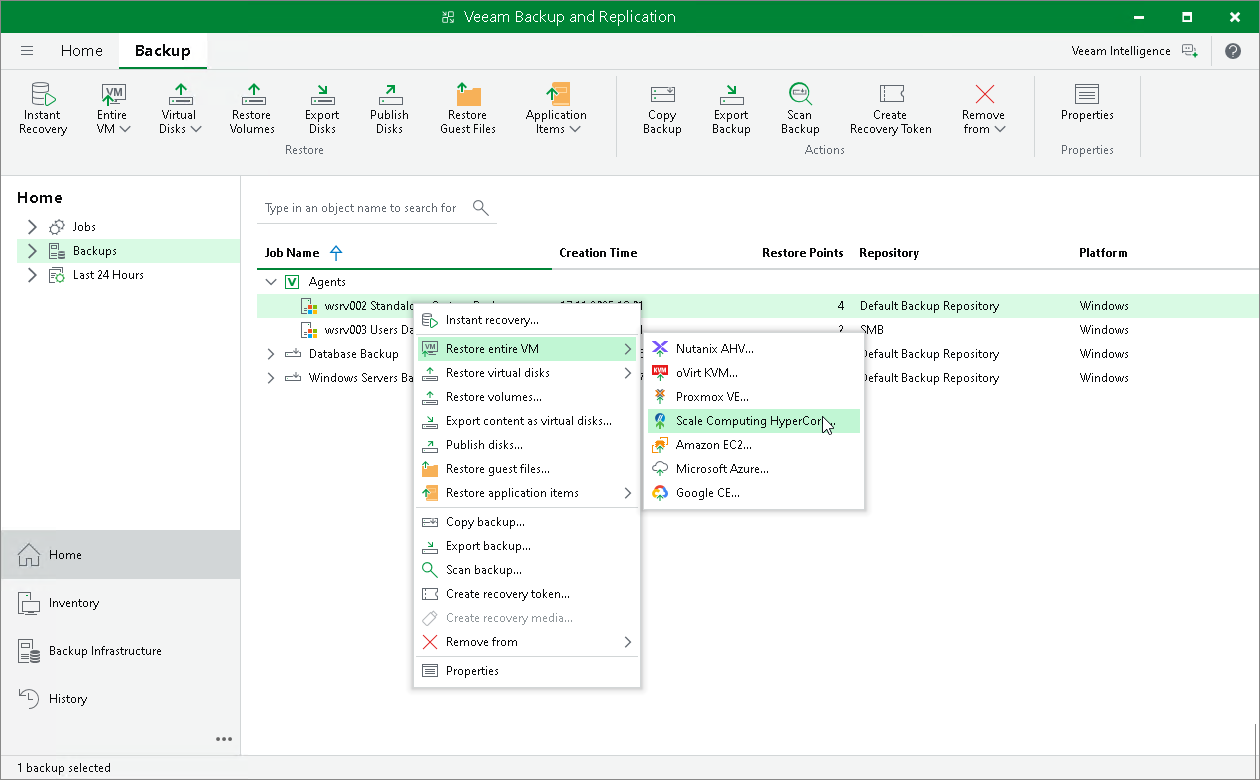Launch the Scan Backup action
This screenshot has width=1260, height=780.
[x=800, y=107]
